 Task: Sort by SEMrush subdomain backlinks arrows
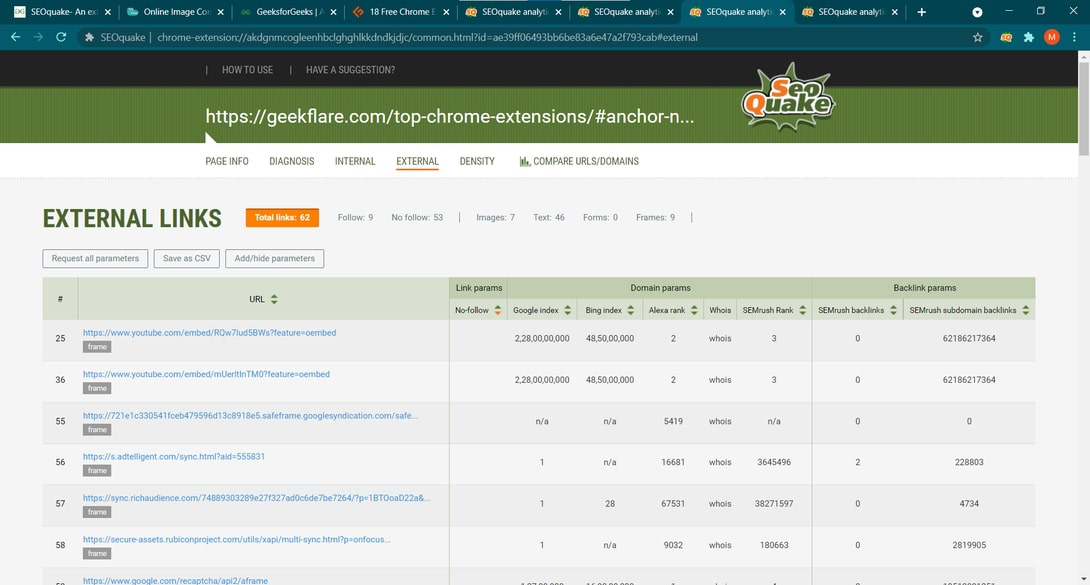pyautogui.click(x=1025, y=310)
